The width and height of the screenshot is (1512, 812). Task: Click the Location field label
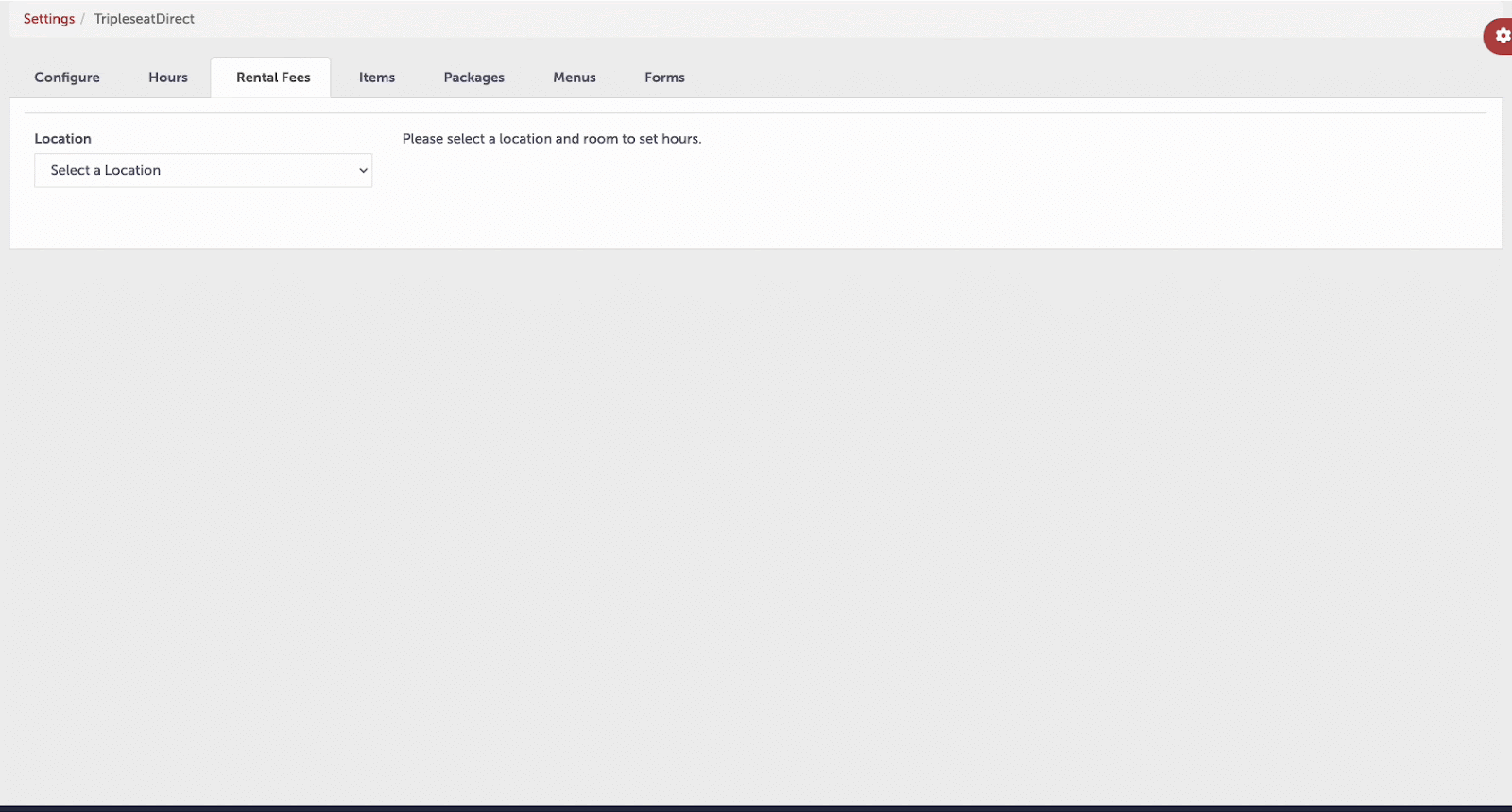click(63, 139)
